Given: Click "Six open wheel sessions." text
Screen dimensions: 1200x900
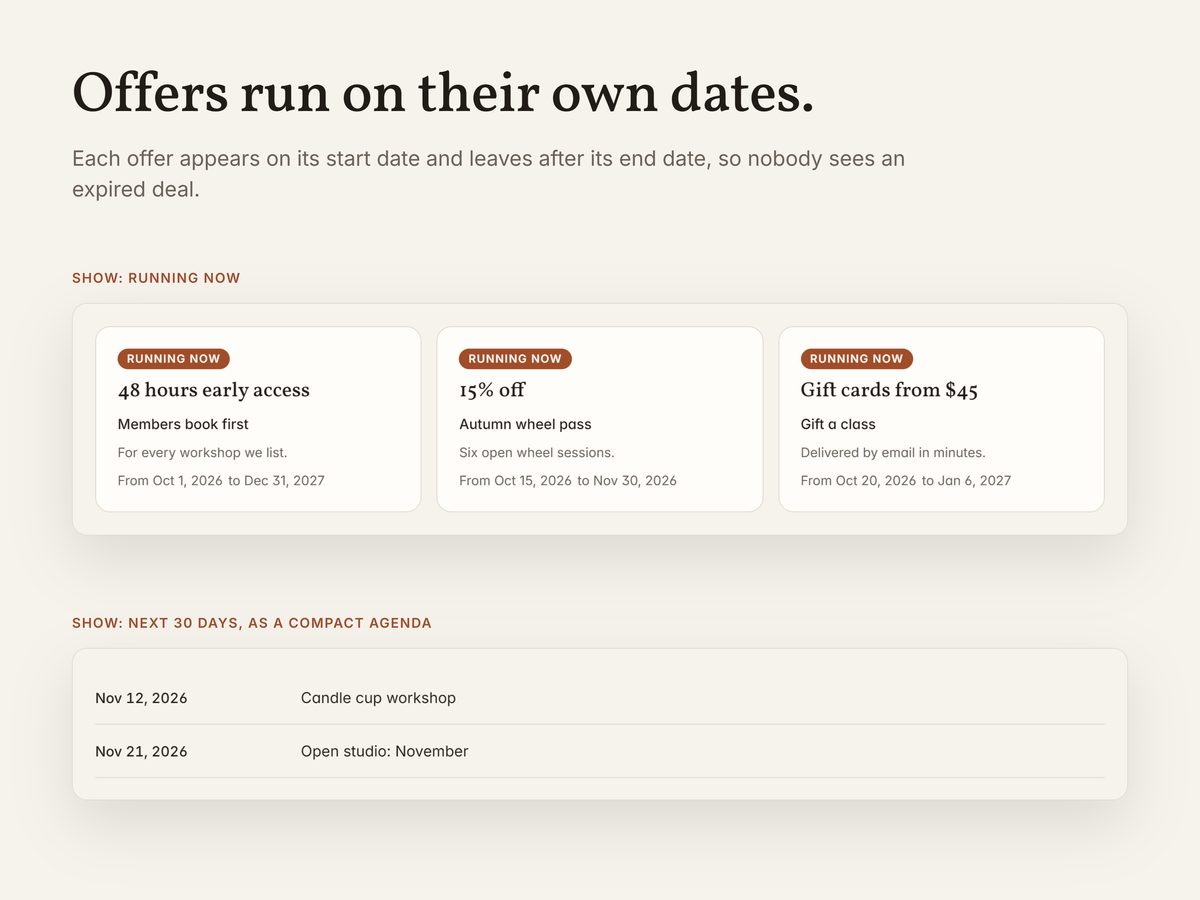Looking at the screenshot, I should 537,453.
